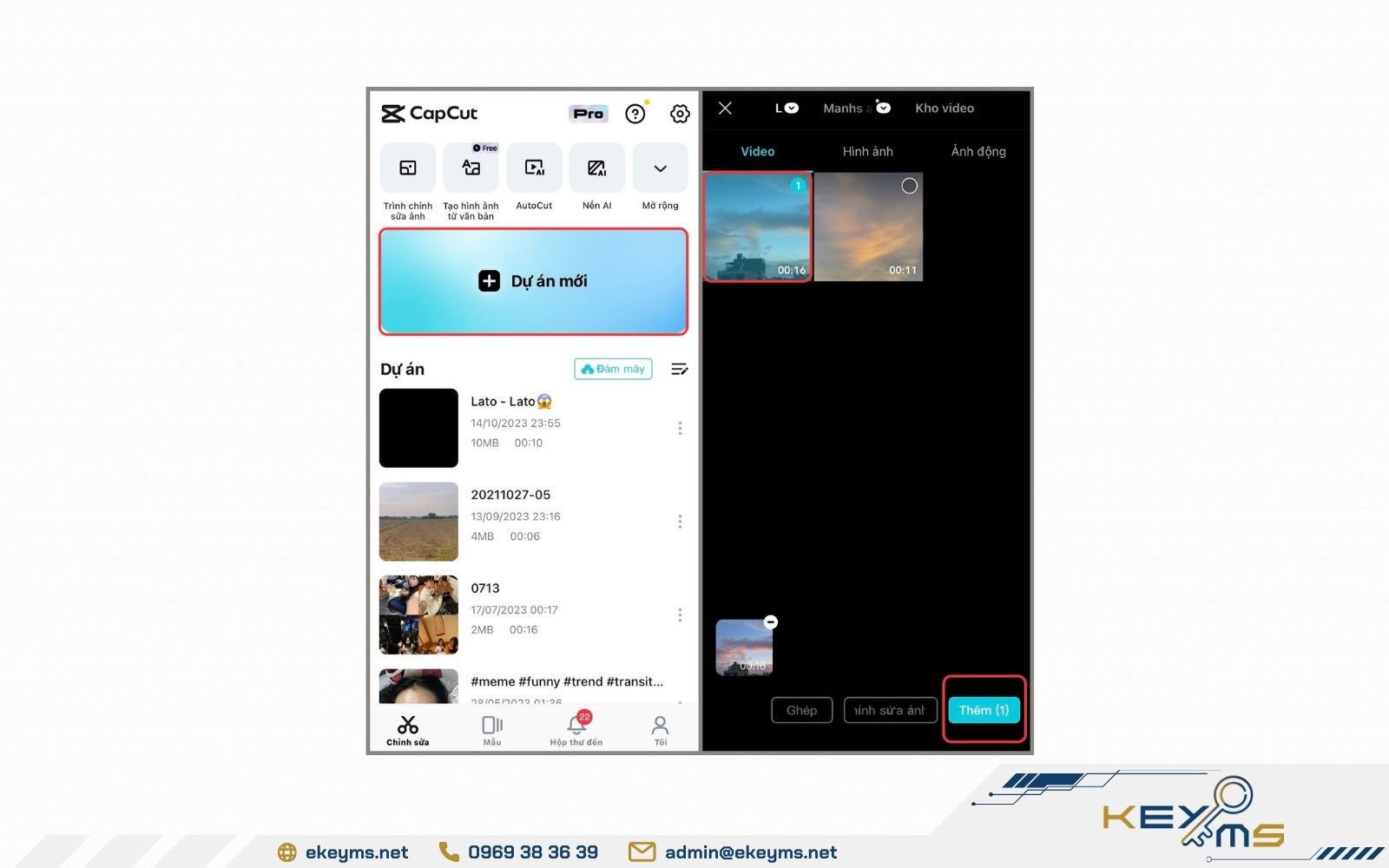The height and width of the screenshot is (868, 1389).
Task: Open the 0713 project thumbnail
Action: pyautogui.click(x=418, y=615)
